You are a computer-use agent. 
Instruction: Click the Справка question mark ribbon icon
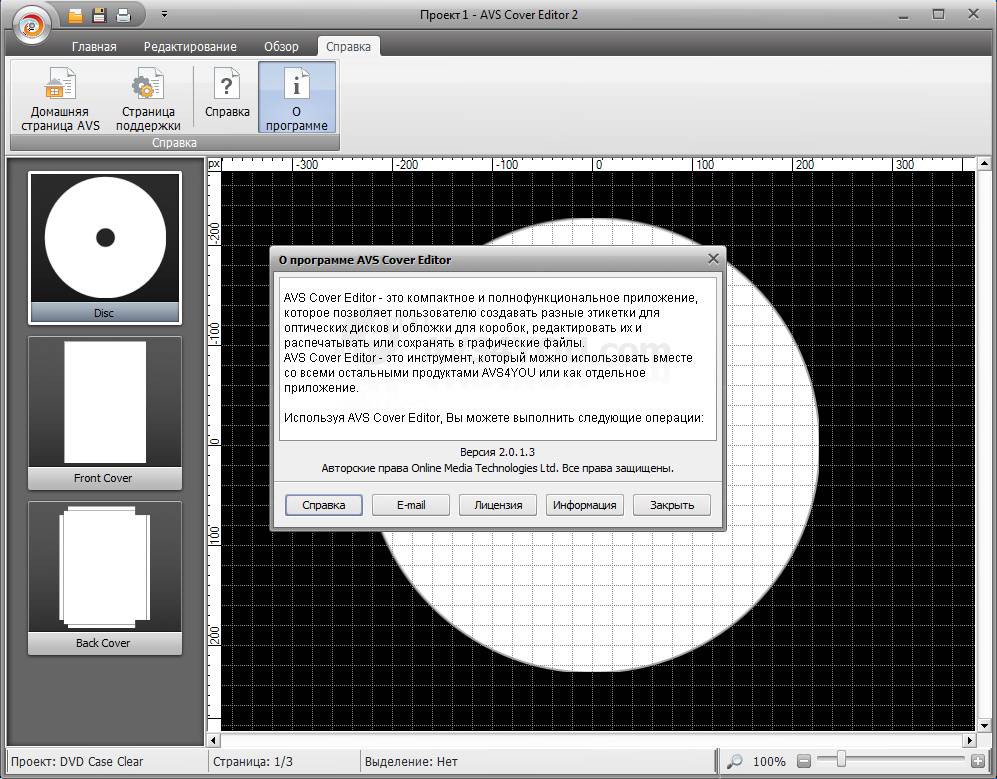tap(227, 95)
